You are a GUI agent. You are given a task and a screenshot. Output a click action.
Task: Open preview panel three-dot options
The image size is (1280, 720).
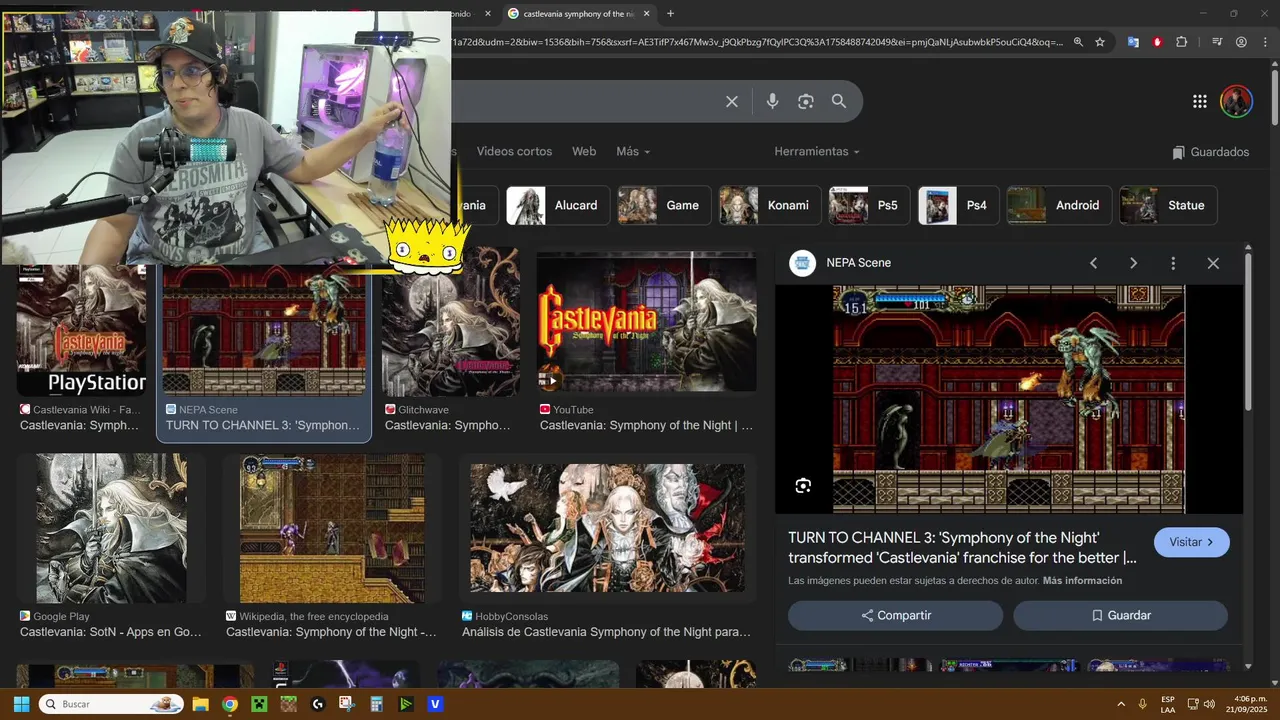coord(1173,263)
